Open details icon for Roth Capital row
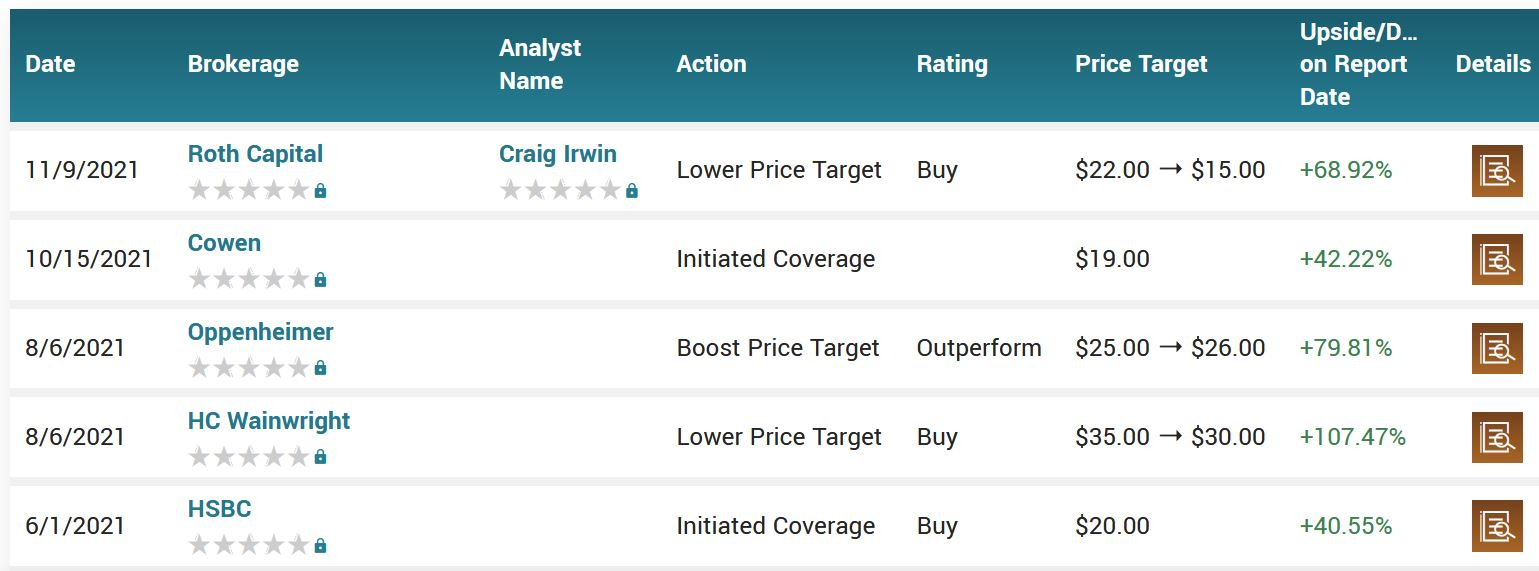 [x=1497, y=170]
